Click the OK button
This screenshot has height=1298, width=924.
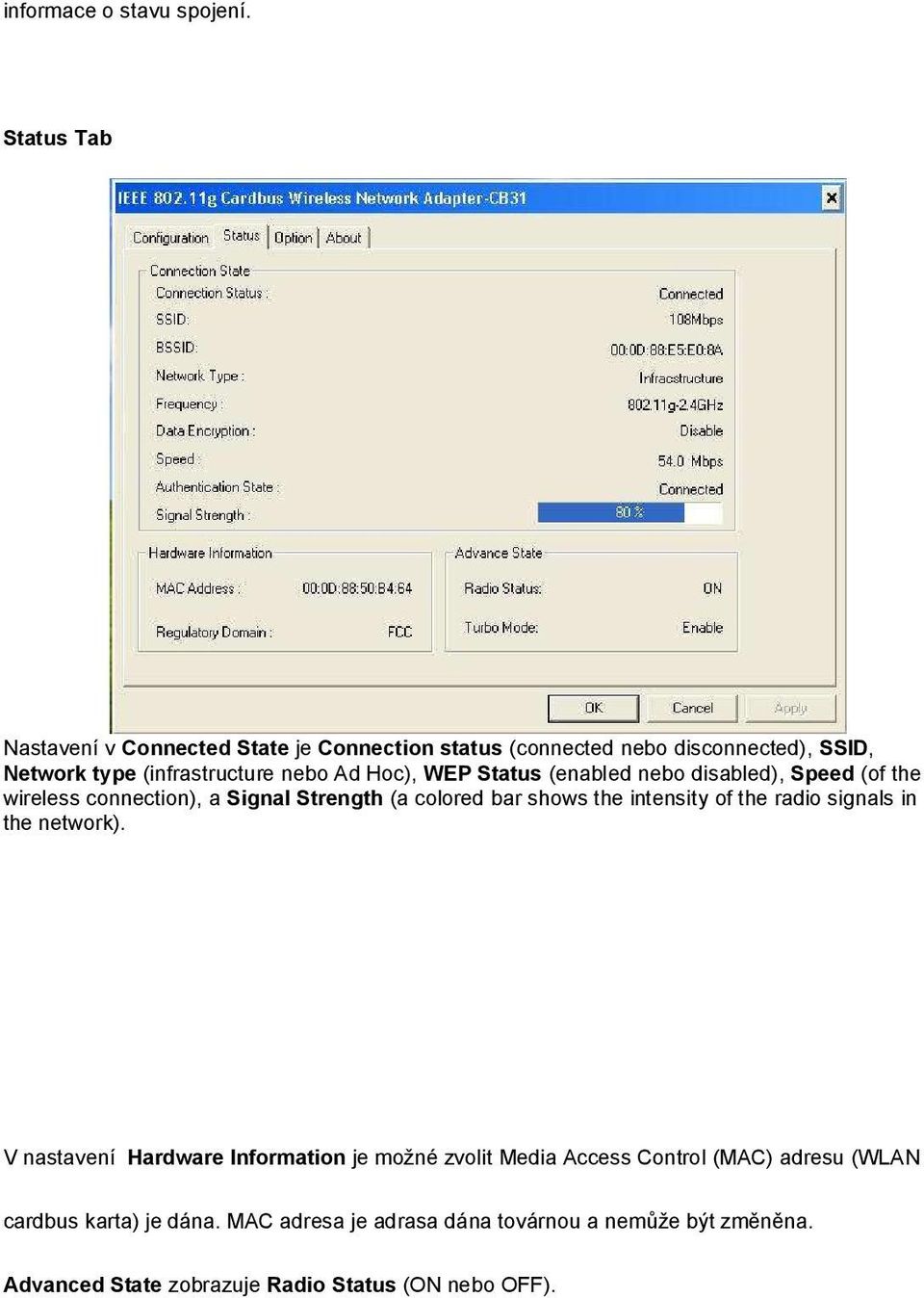[593, 708]
